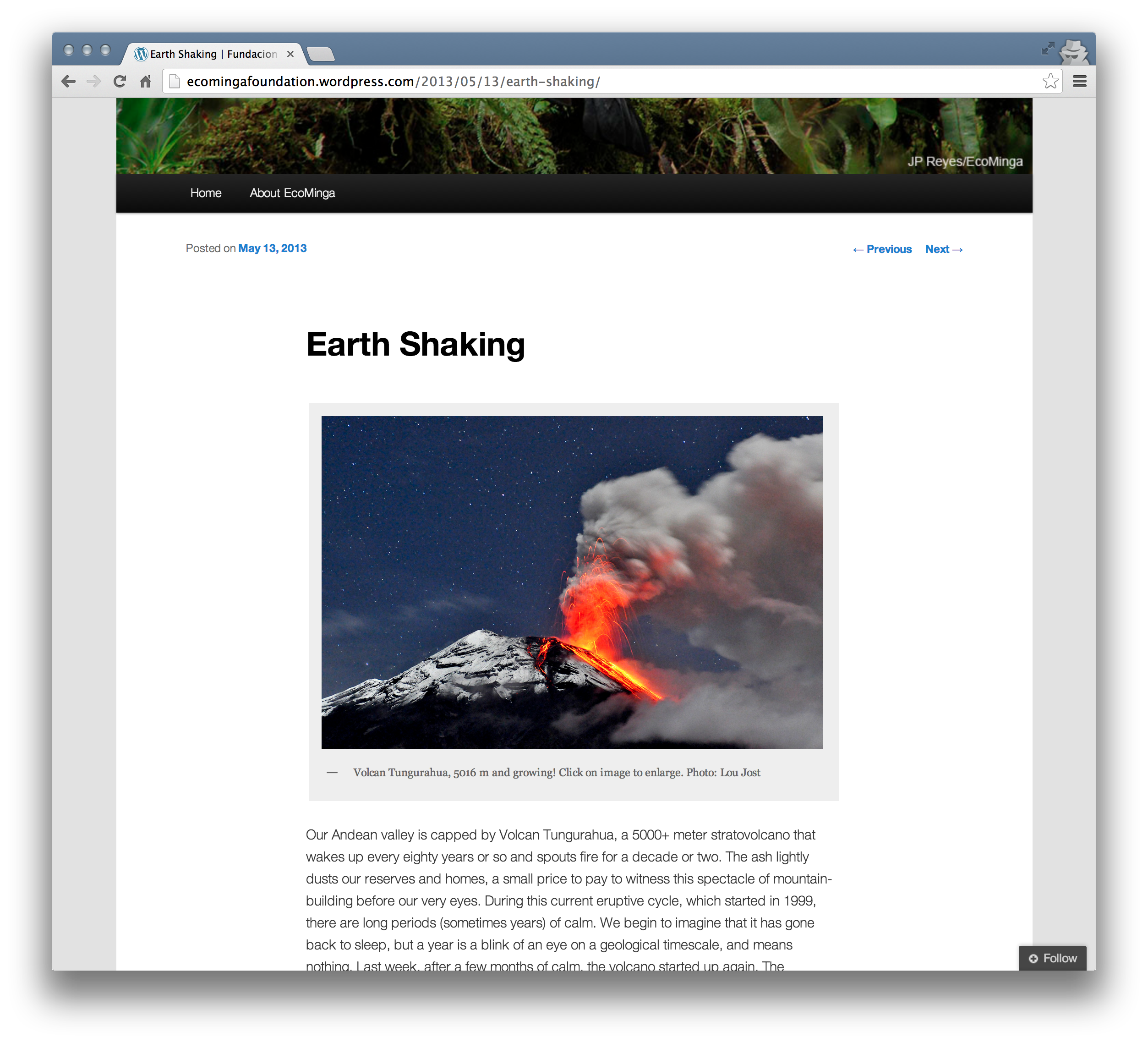Image resolution: width=1148 pixels, height=1043 pixels.
Task: Click WordPress favicon on tab
Action: coord(141,54)
